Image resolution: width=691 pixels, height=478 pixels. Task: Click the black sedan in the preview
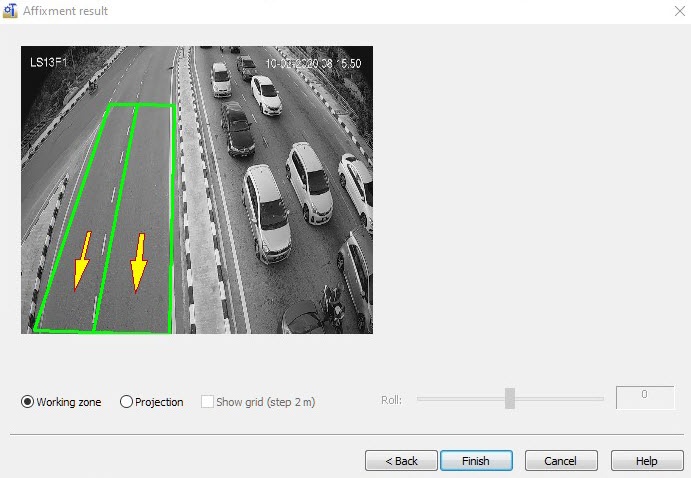[237, 129]
